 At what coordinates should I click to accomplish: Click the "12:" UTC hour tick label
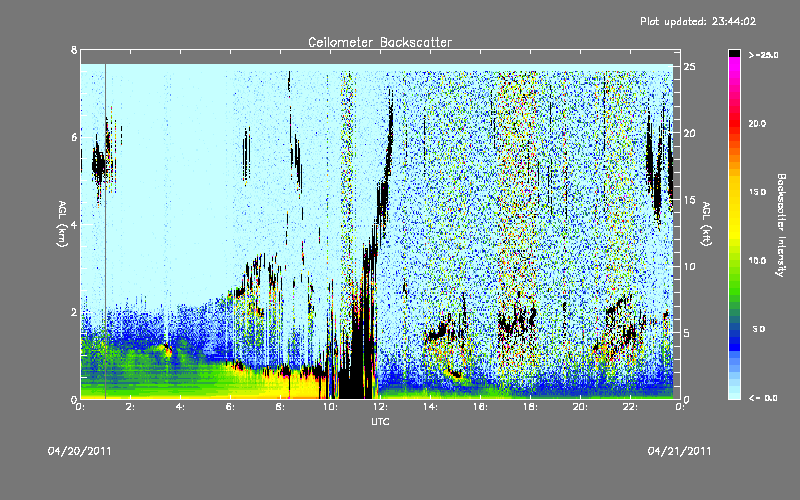tap(380, 407)
